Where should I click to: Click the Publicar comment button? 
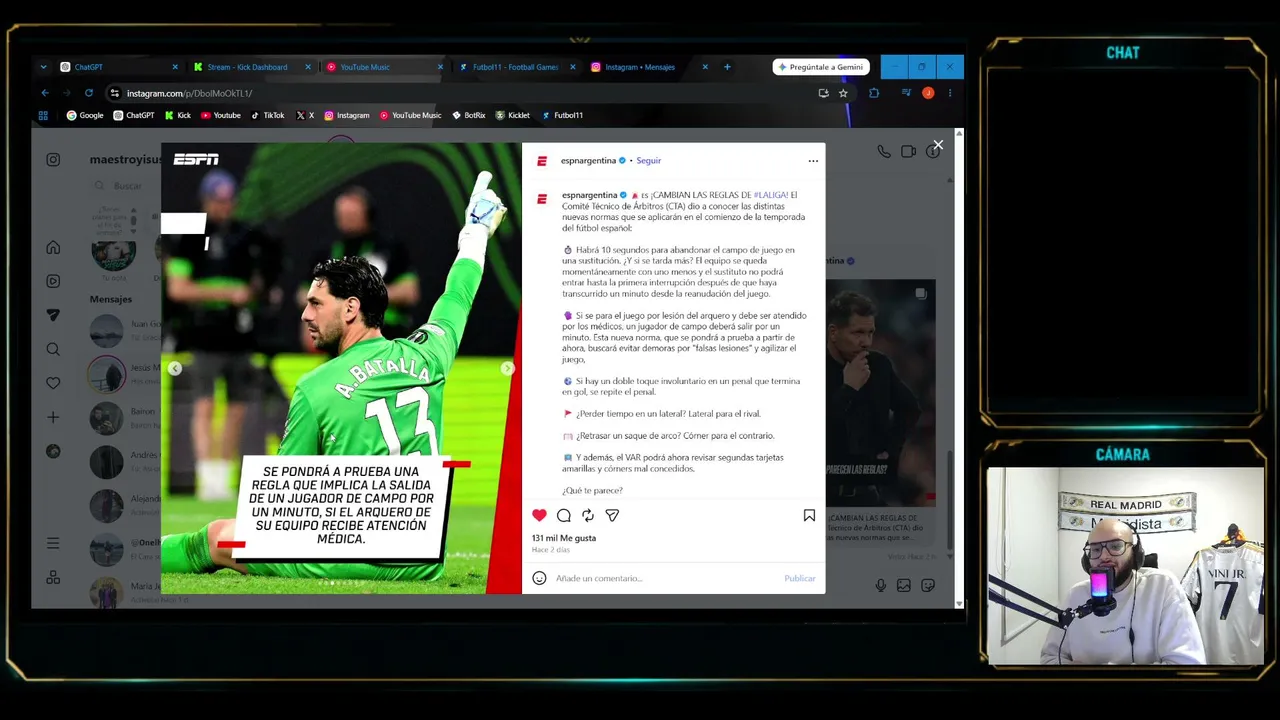click(800, 578)
